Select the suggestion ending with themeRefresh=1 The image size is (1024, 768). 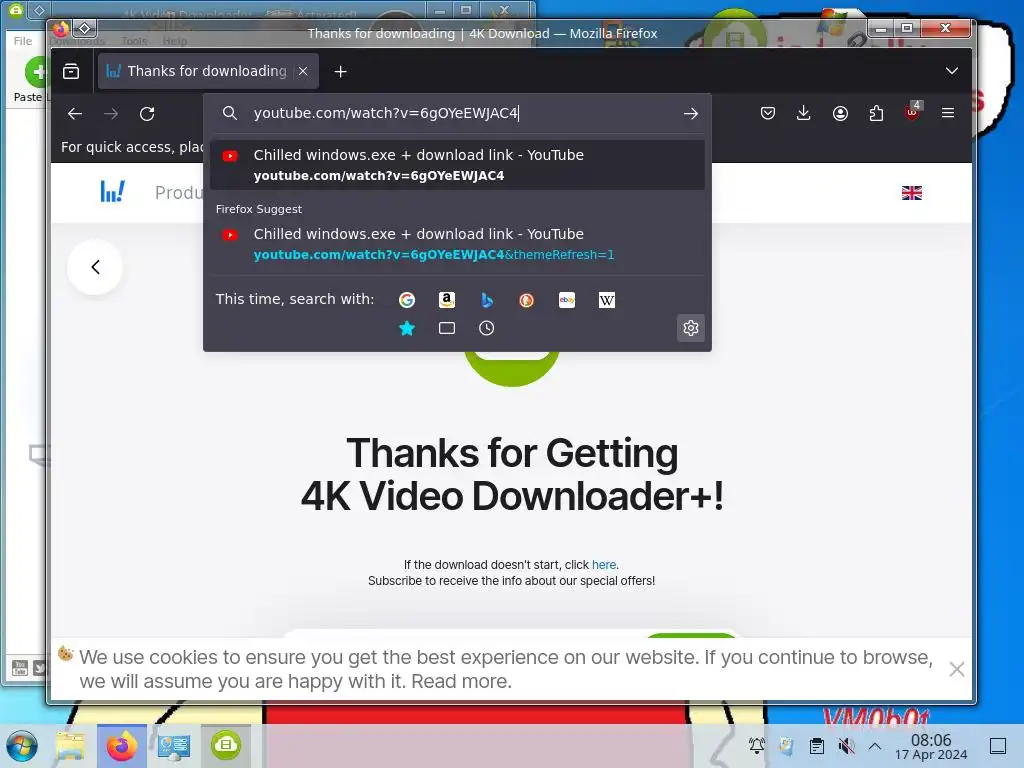click(x=457, y=244)
